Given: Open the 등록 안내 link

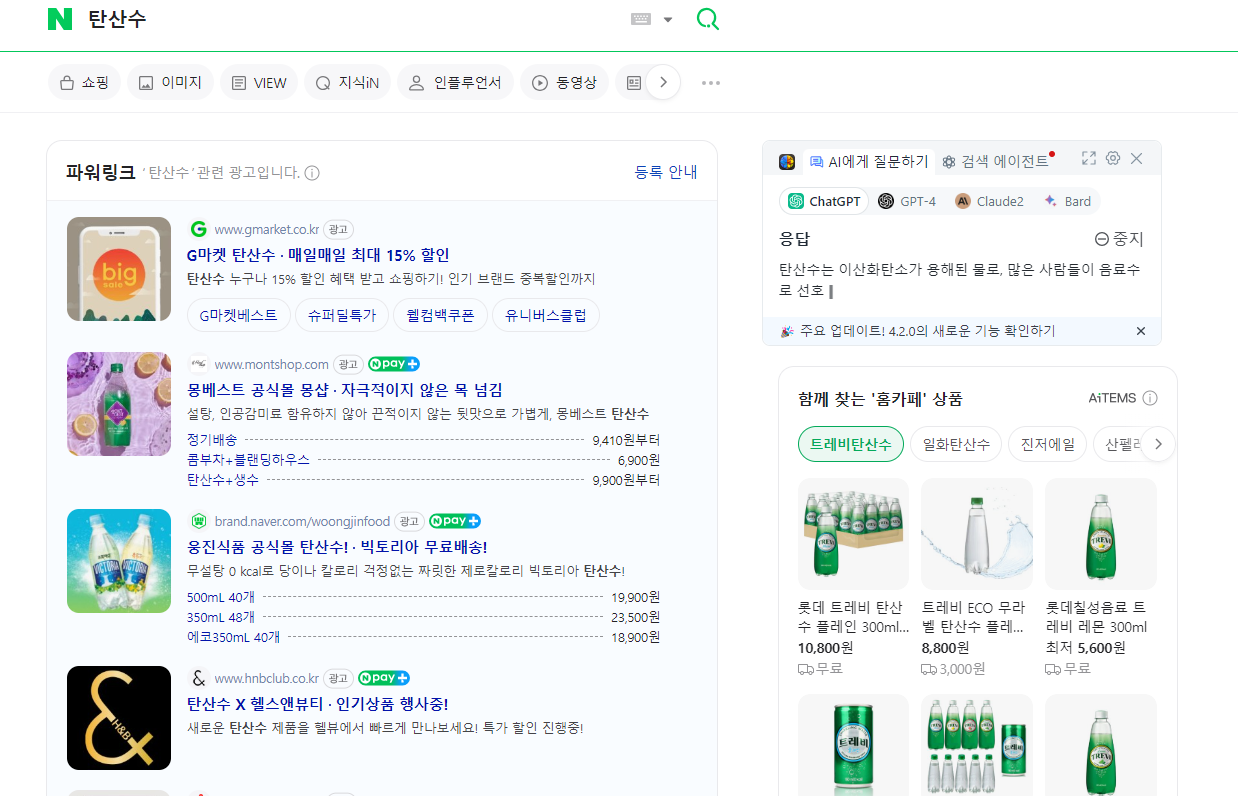Looking at the screenshot, I should [666, 172].
